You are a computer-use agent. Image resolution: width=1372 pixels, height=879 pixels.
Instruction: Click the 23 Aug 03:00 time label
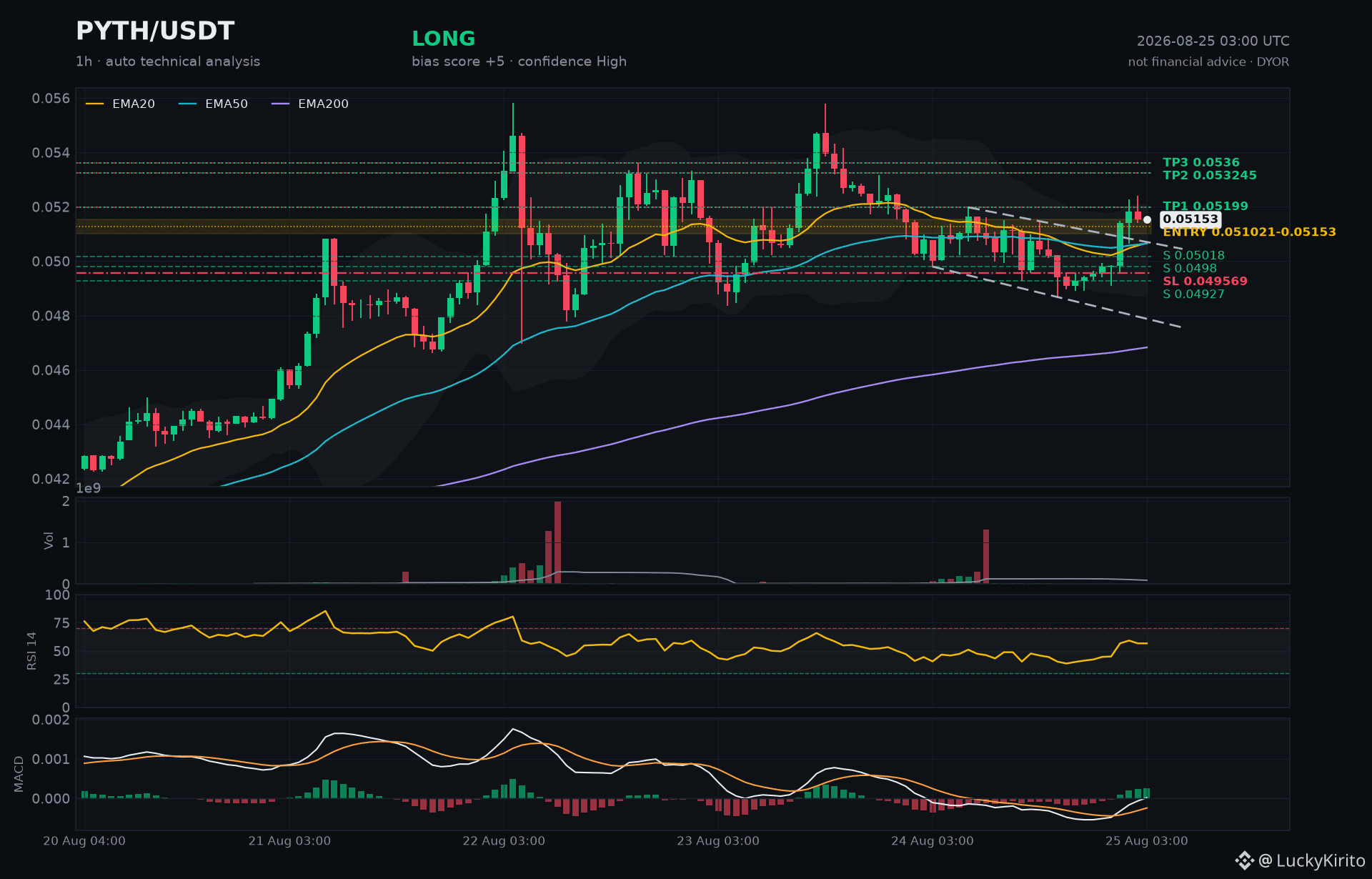718,841
